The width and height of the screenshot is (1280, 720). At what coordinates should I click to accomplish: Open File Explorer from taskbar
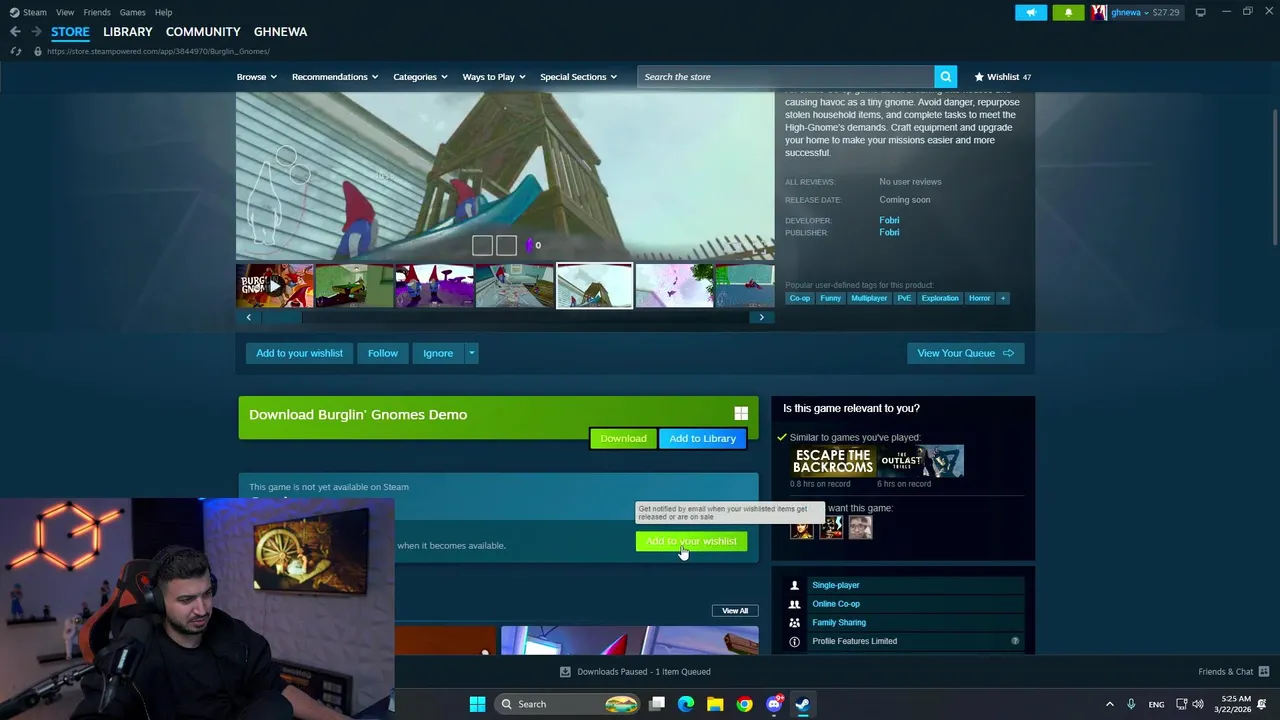(715, 704)
